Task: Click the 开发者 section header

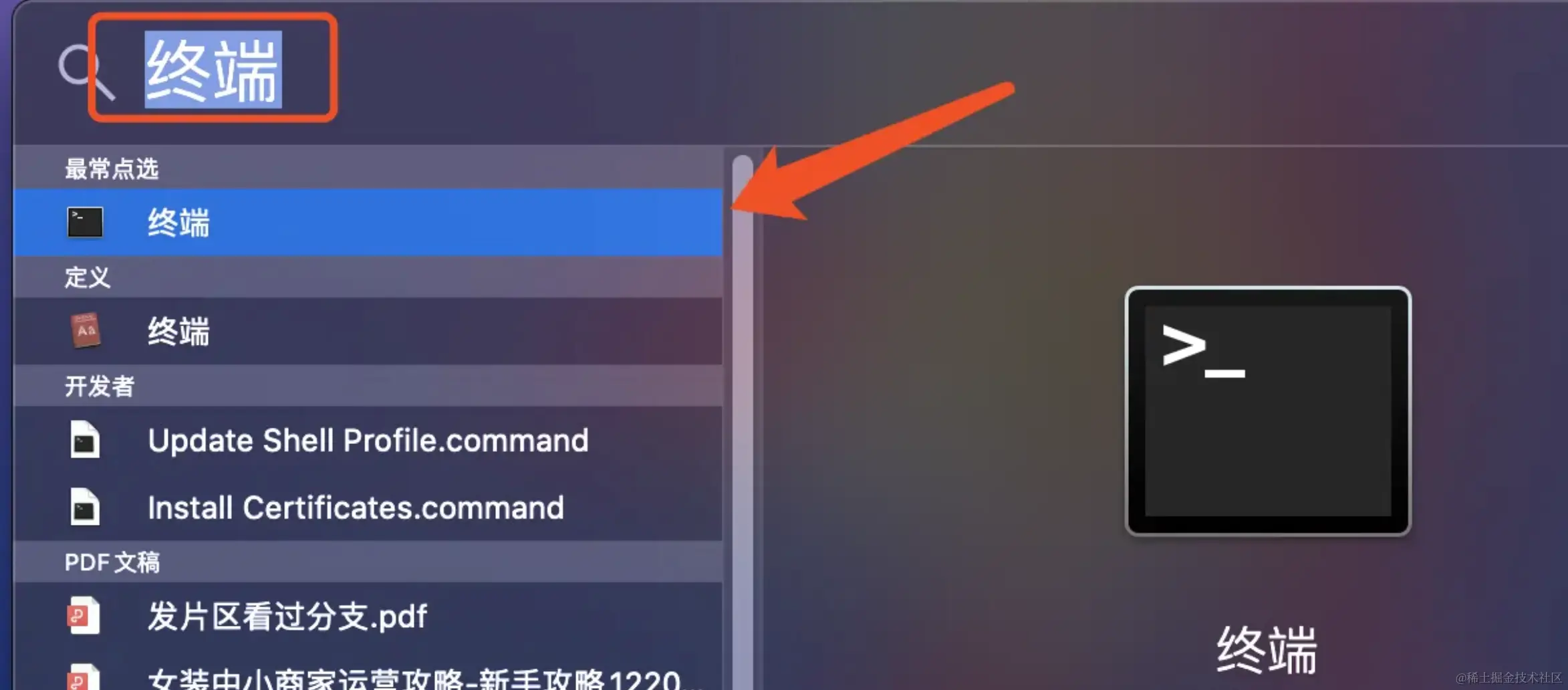Action: [x=100, y=386]
